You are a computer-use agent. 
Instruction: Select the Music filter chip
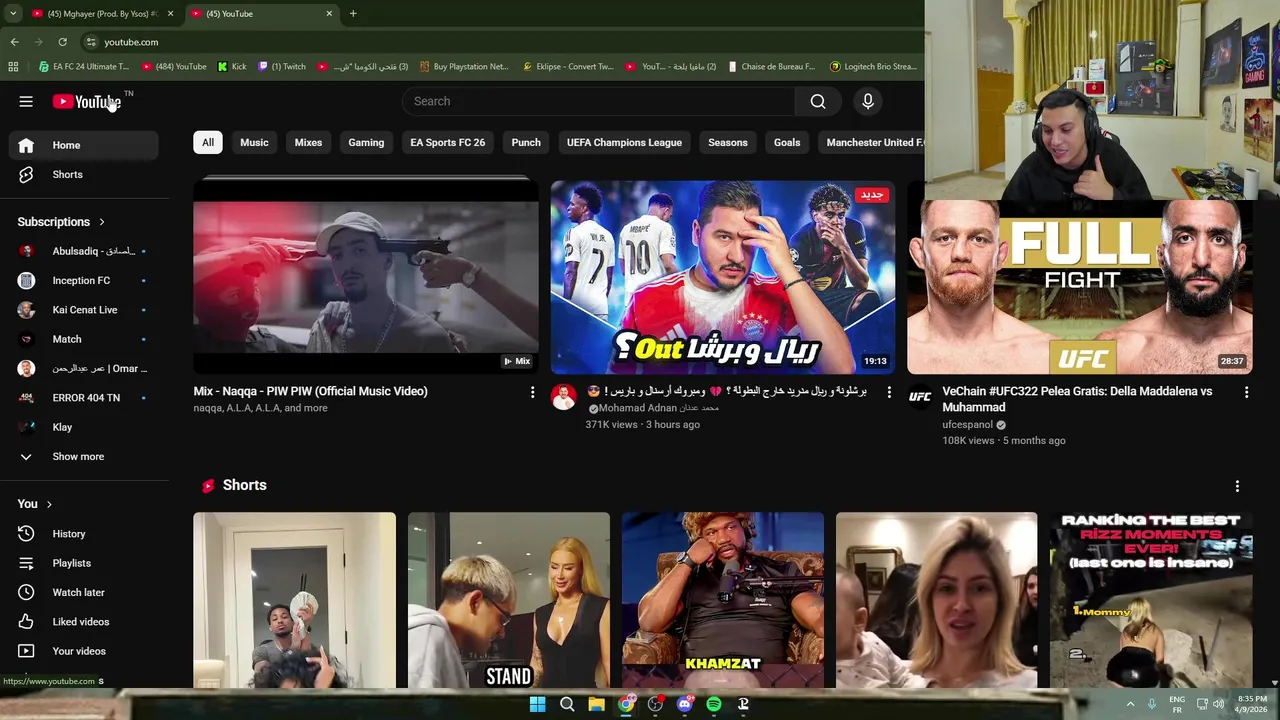click(254, 142)
